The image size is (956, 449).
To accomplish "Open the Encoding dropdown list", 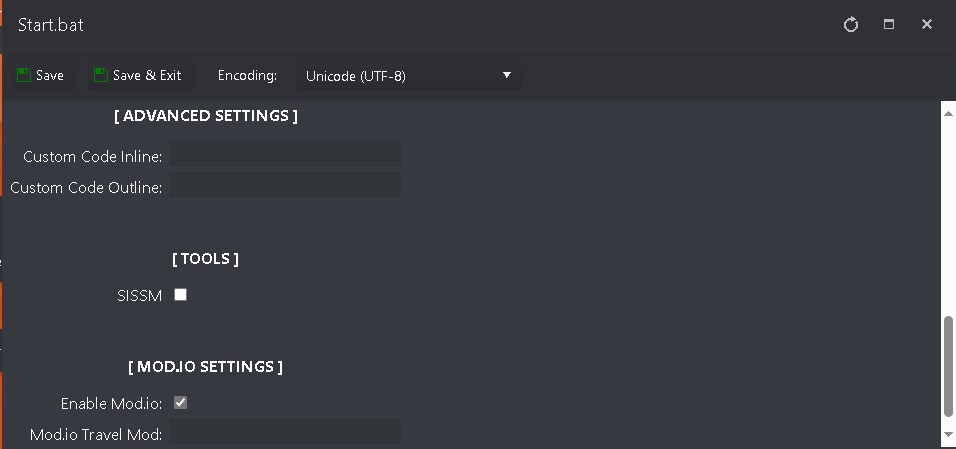I will pos(409,76).
